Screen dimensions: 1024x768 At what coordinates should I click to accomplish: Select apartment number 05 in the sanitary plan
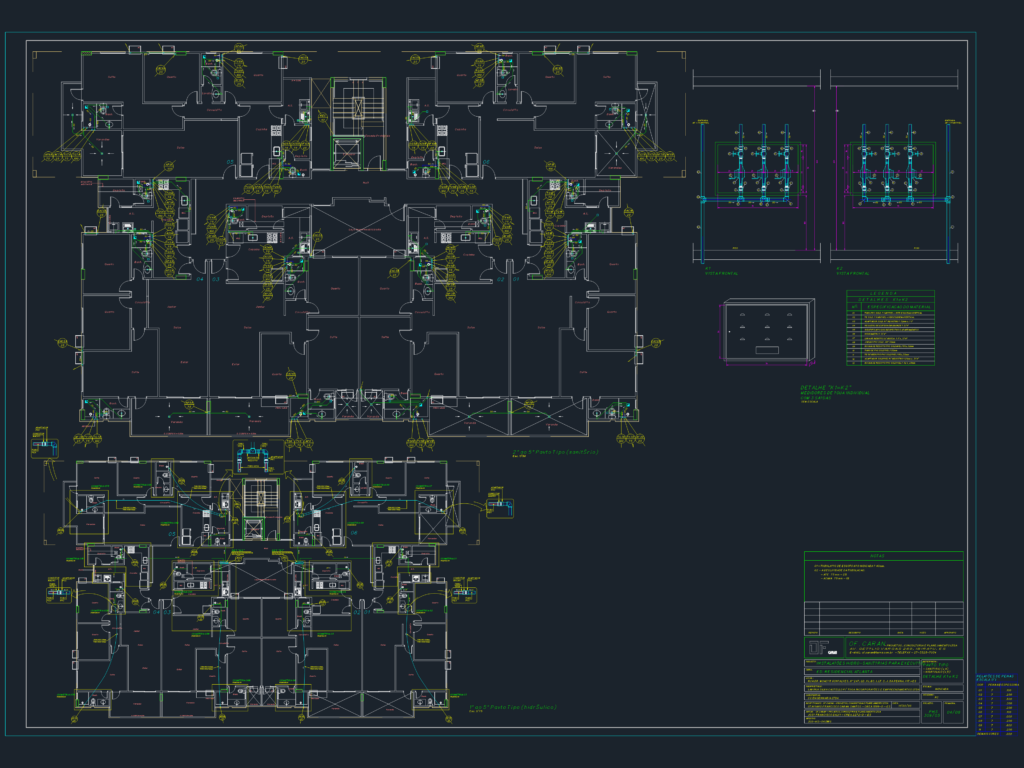230,162
